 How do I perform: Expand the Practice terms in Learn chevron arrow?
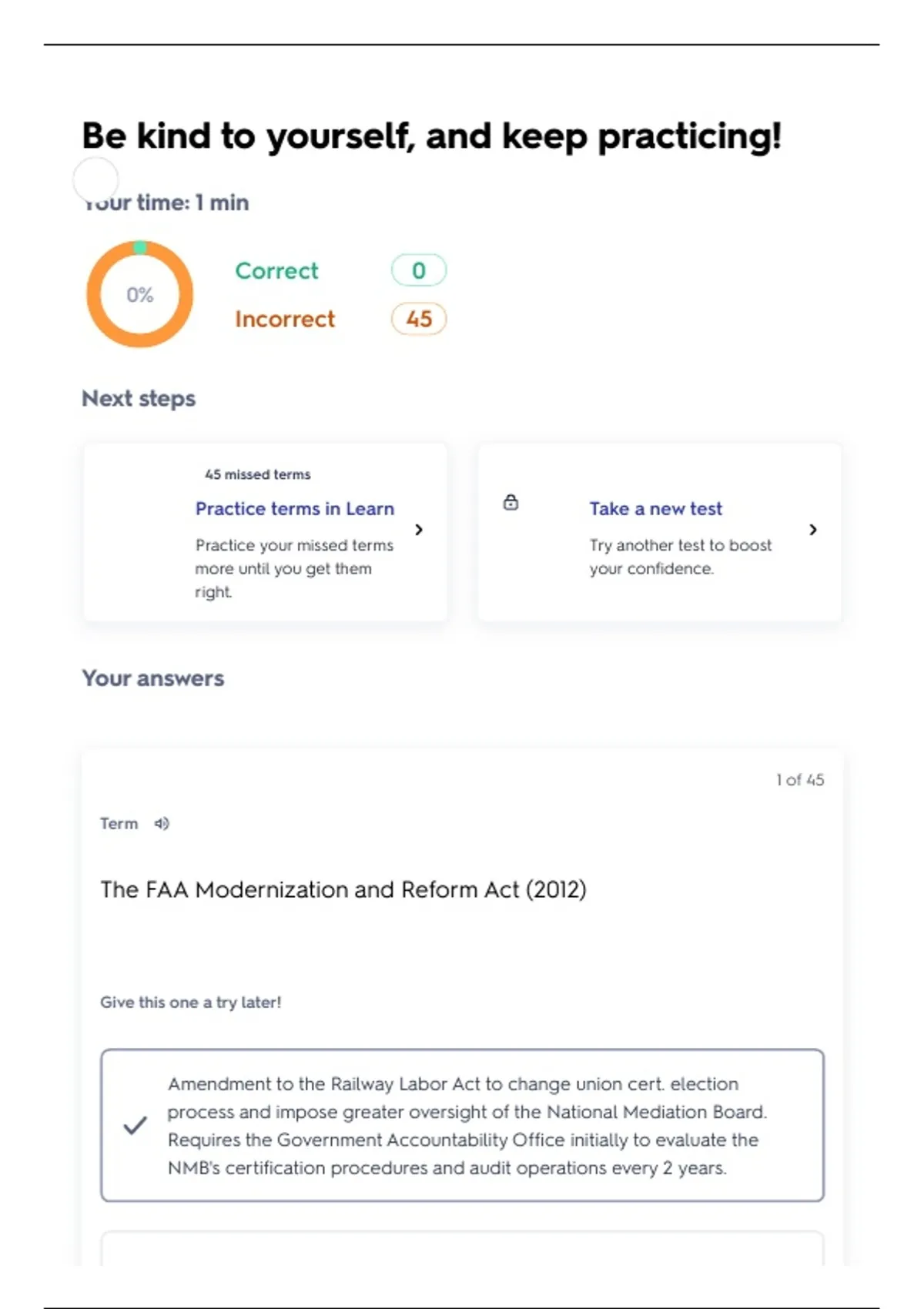coord(419,530)
